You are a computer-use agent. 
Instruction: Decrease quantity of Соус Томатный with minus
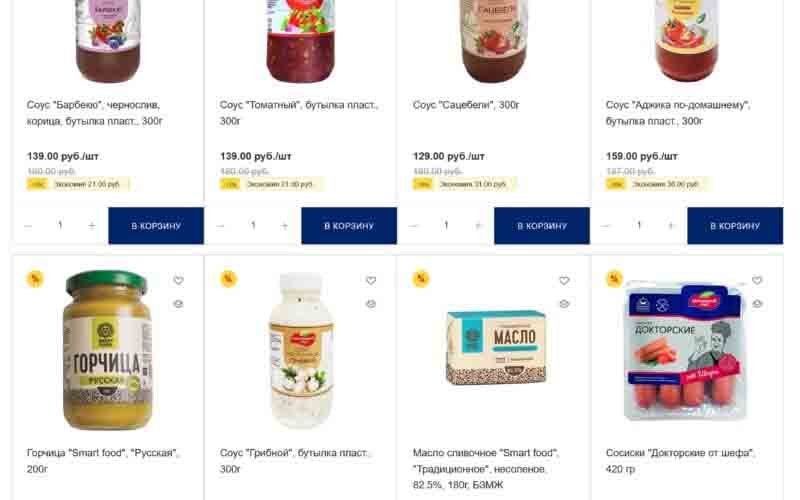(221, 225)
